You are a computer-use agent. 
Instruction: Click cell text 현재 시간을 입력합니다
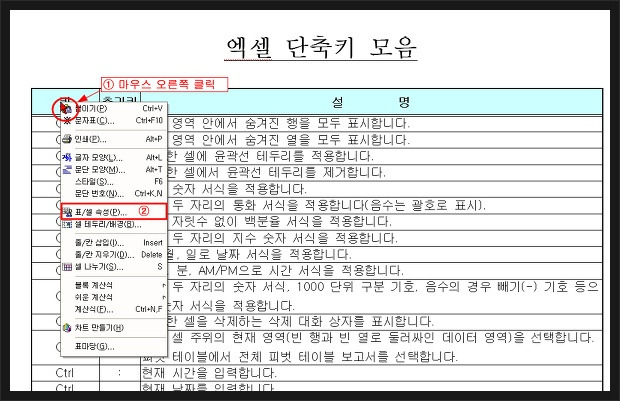pyautogui.click(x=209, y=373)
